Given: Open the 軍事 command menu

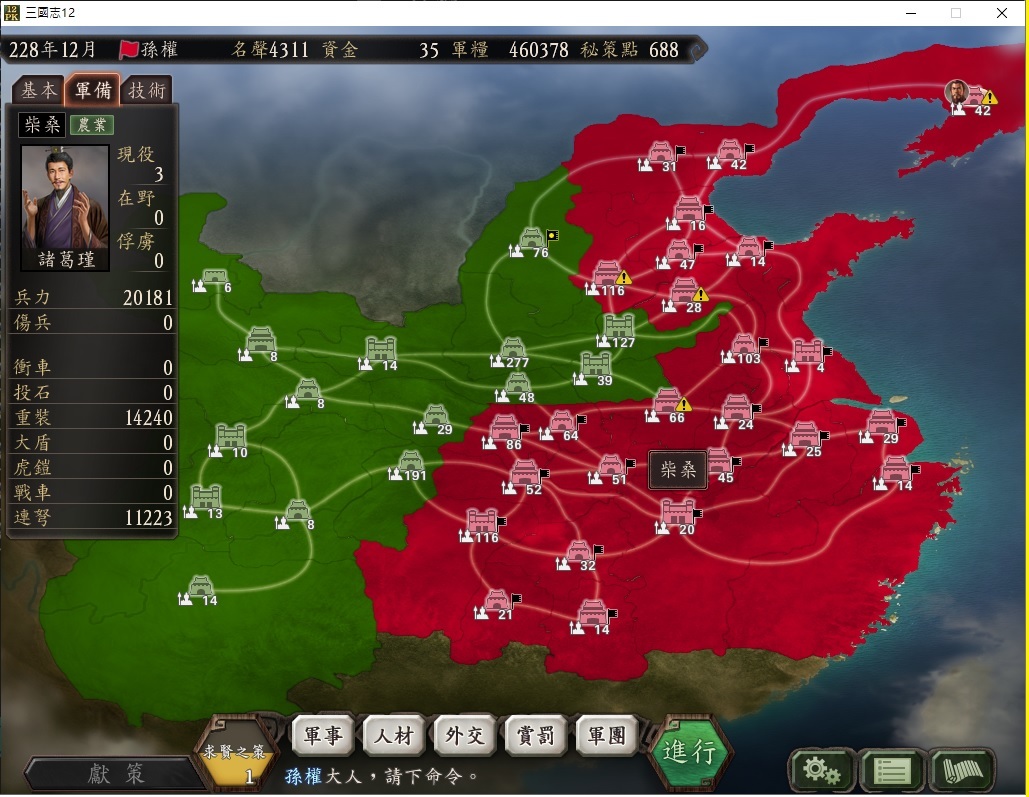Looking at the screenshot, I should point(324,735).
